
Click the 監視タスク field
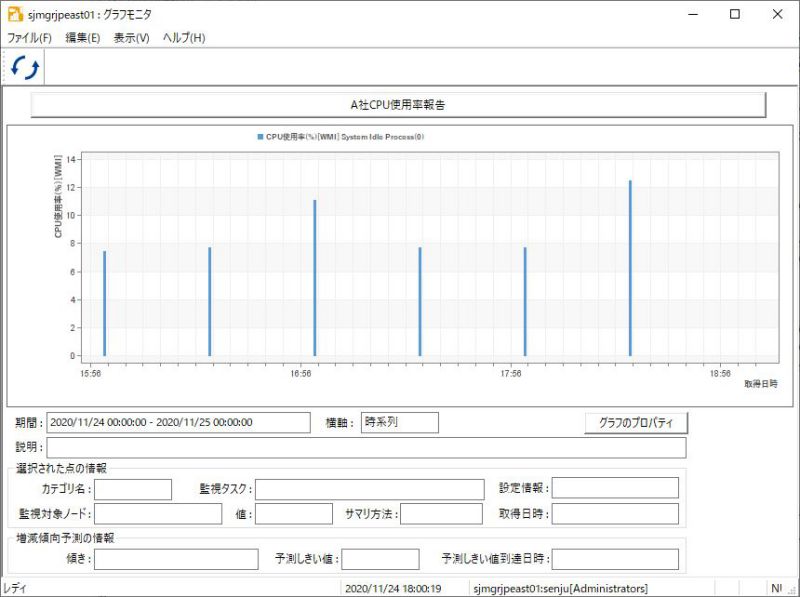click(x=369, y=489)
